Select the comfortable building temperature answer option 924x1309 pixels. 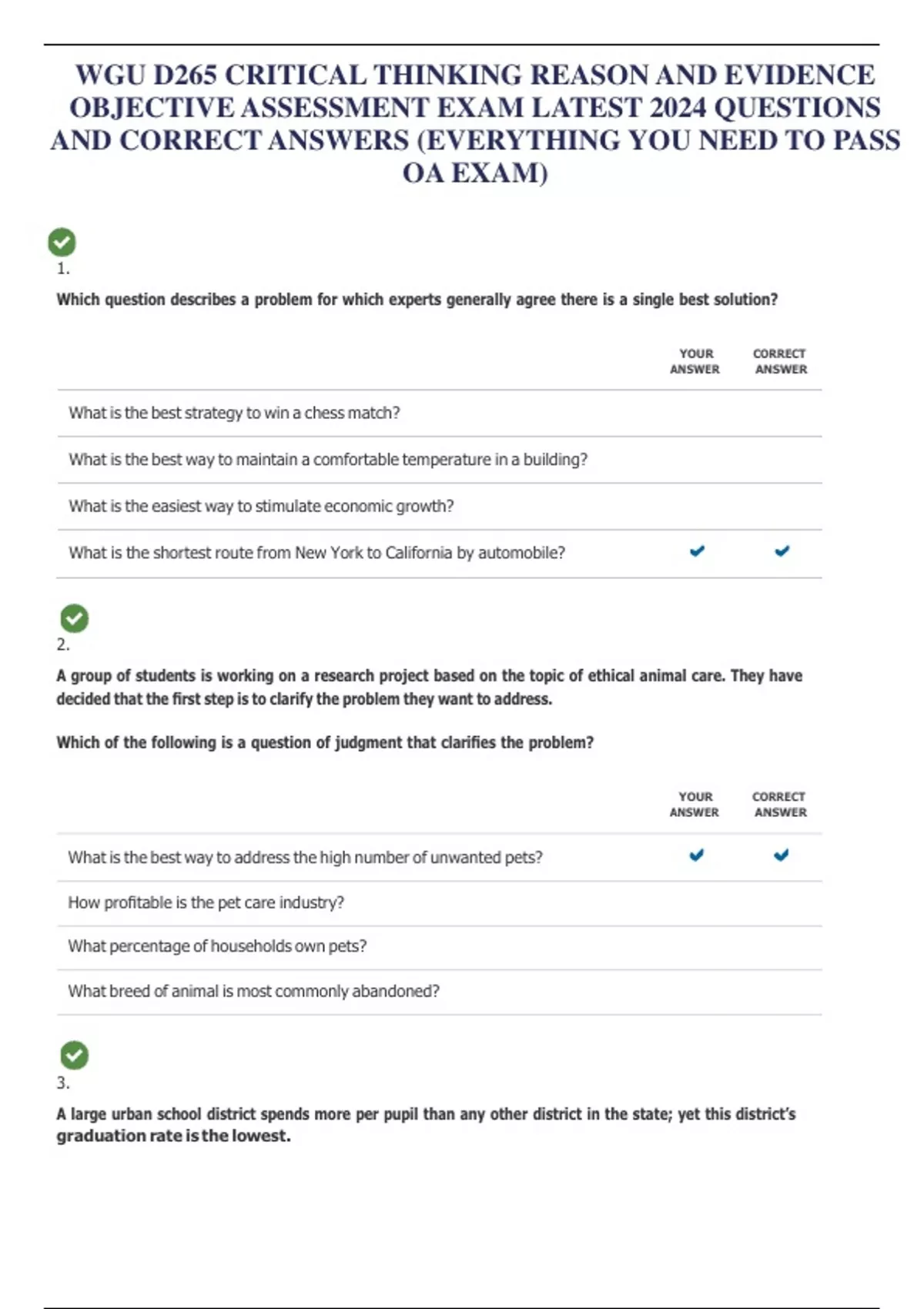tap(327, 460)
